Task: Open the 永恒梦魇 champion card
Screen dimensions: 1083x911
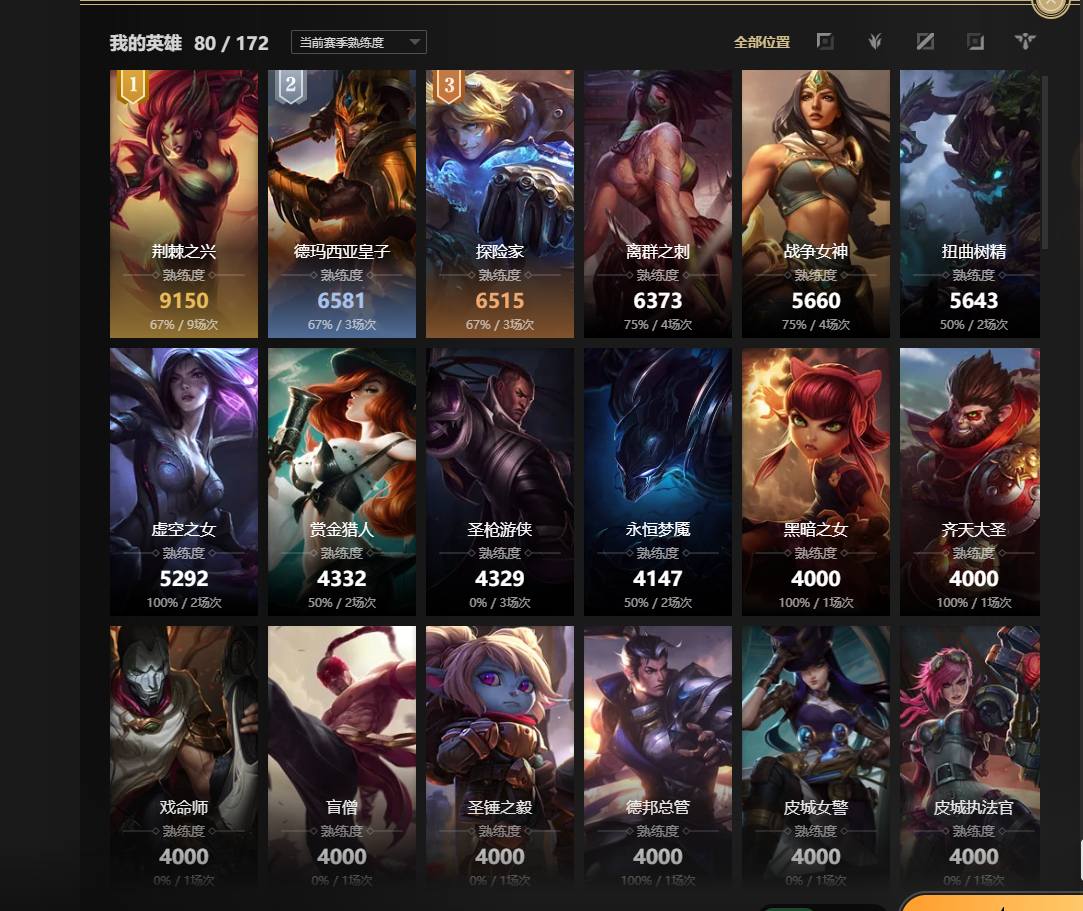Action: pyautogui.click(x=658, y=481)
